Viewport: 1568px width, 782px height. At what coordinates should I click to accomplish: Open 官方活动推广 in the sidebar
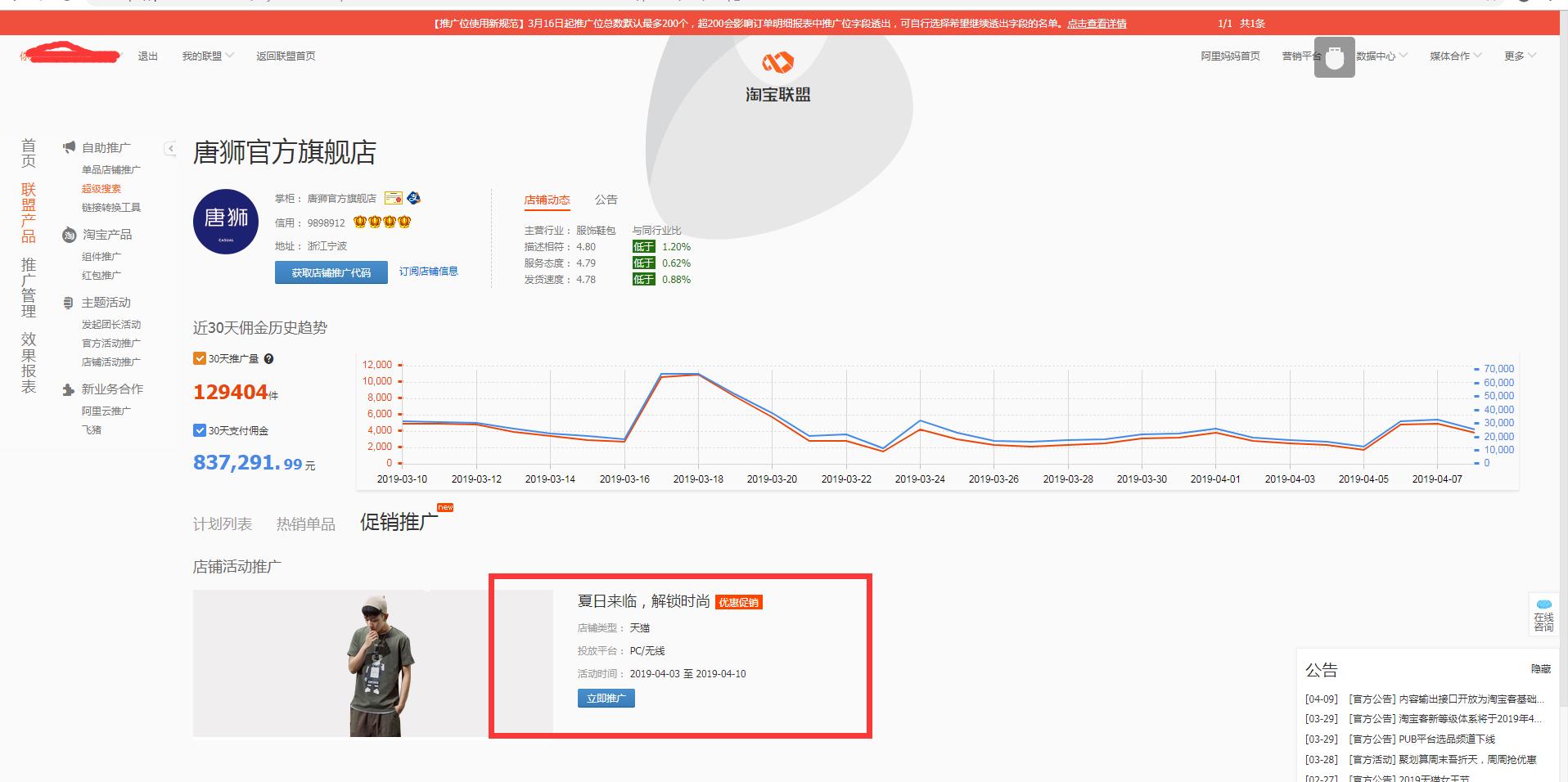click(x=111, y=344)
